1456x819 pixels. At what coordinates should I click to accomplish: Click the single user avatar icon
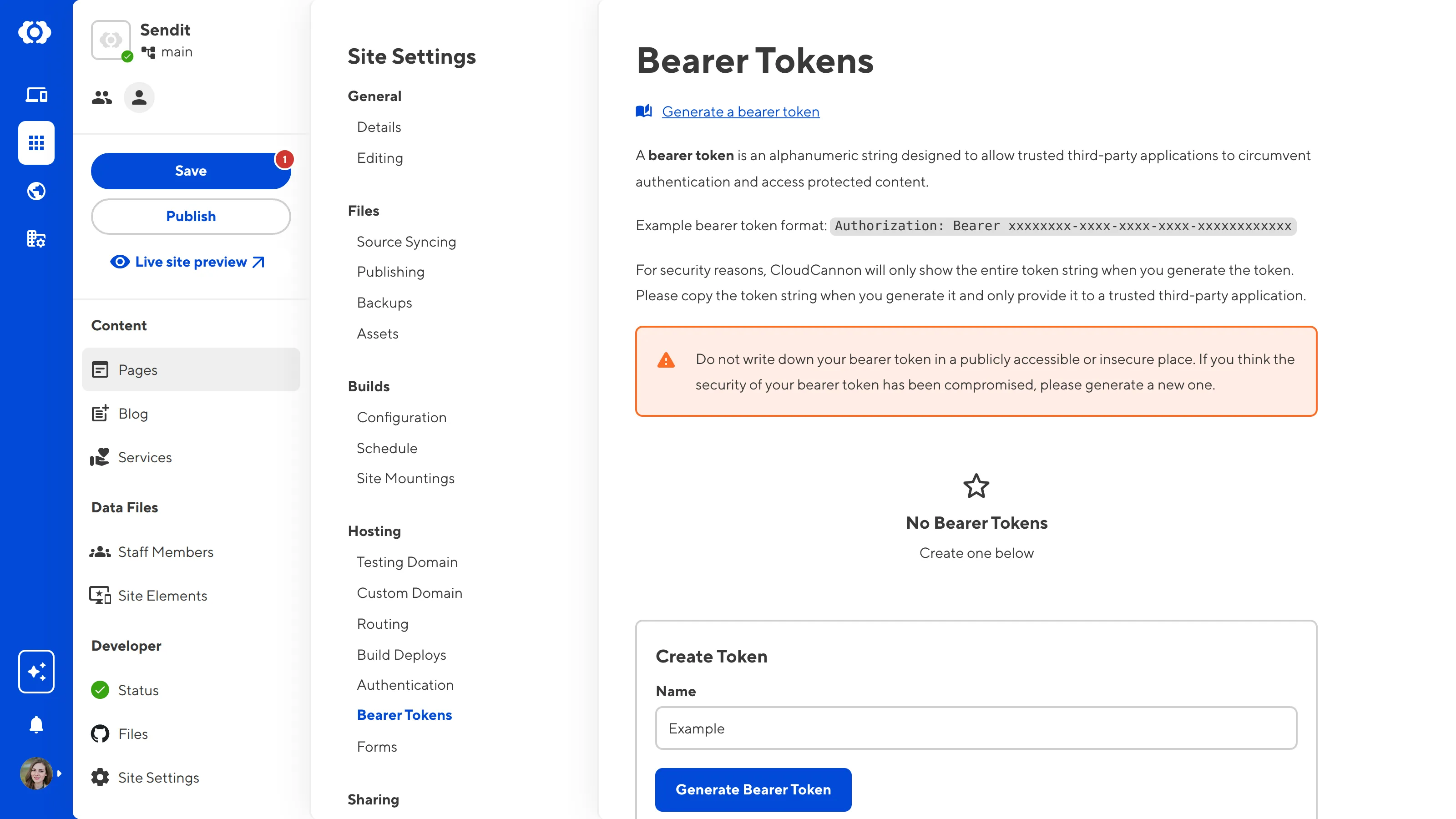point(139,98)
